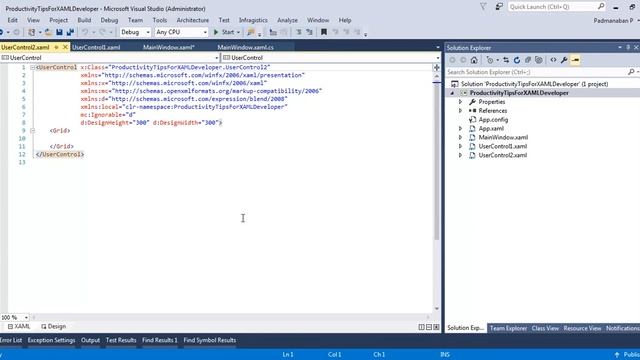Image resolution: width=640 pixels, height=360 pixels.
Task: Click Sync with Active Document icon
Action: click(x=506, y=60)
